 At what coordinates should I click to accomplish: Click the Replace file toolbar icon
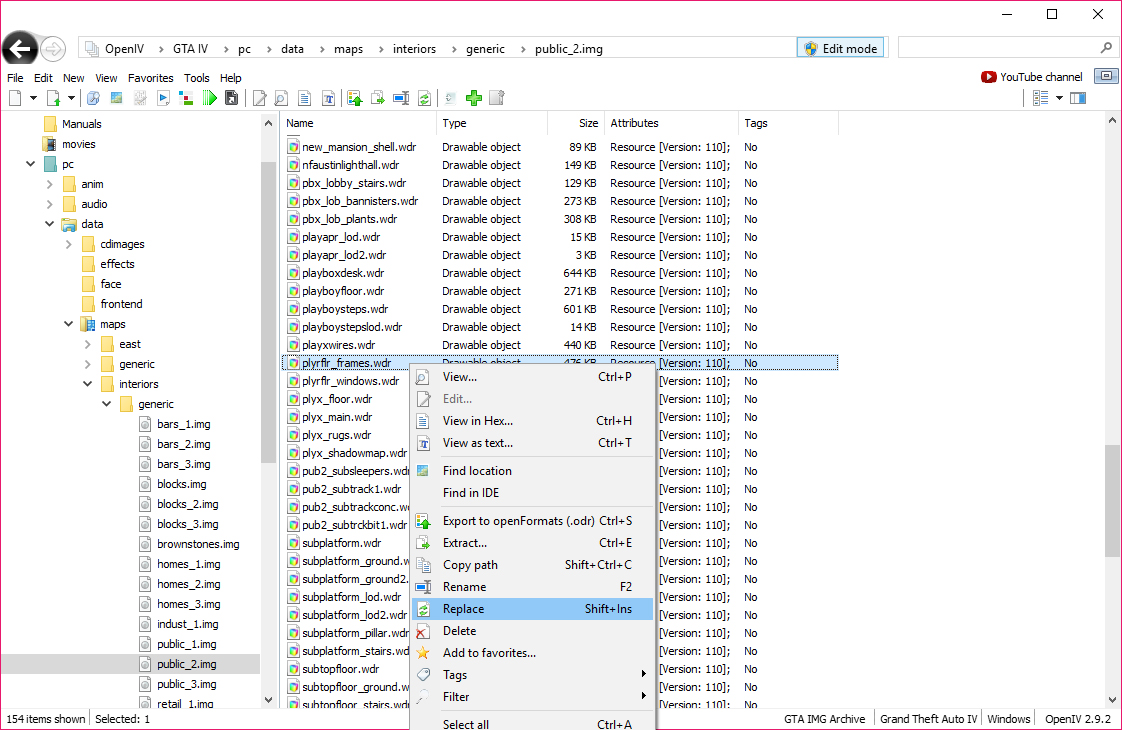click(425, 98)
